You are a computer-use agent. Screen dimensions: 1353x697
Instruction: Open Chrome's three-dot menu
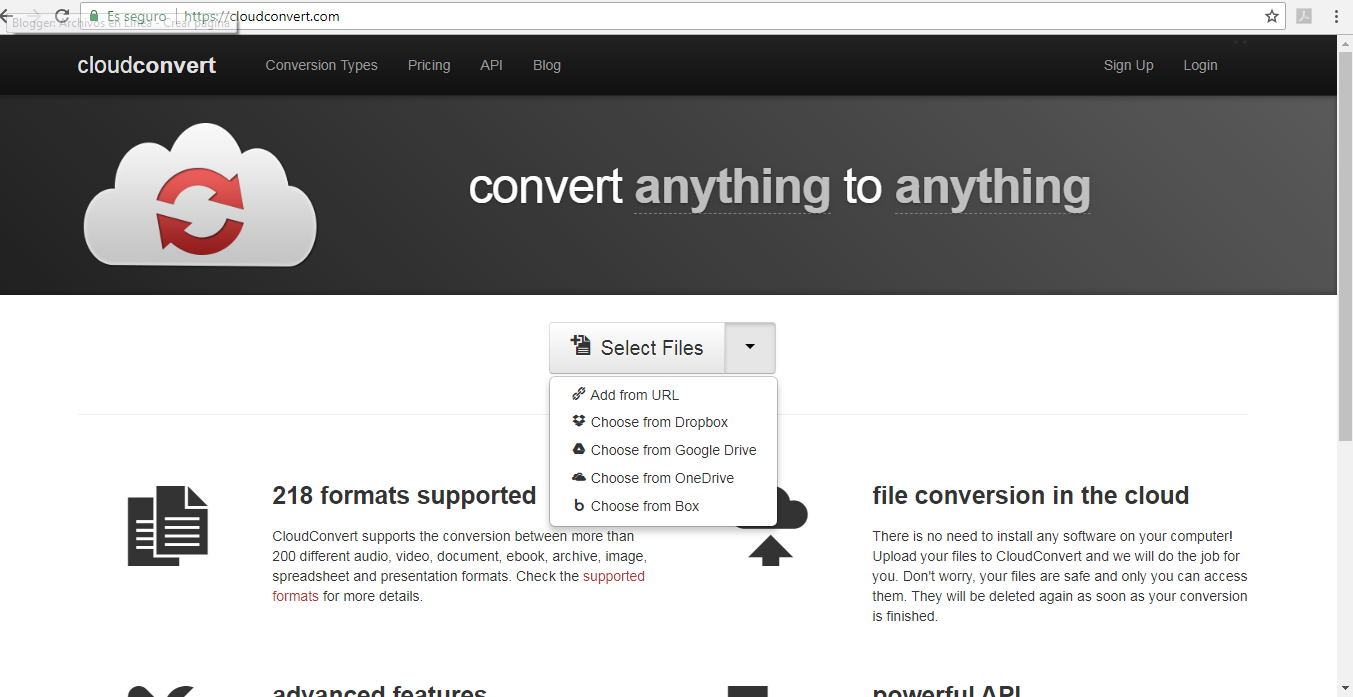pyautogui.click(x=1337, y=16)
